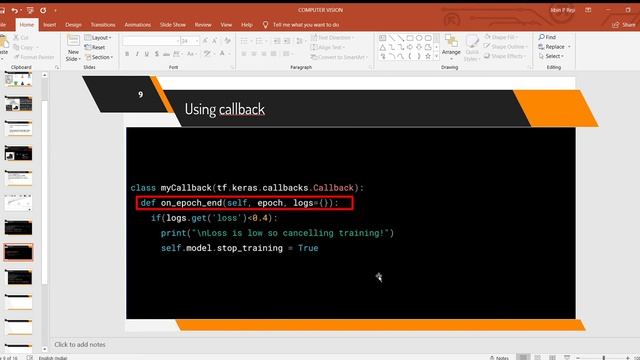Select the Right Brace shape
640x360 pixels.
[x=419, y=56]
